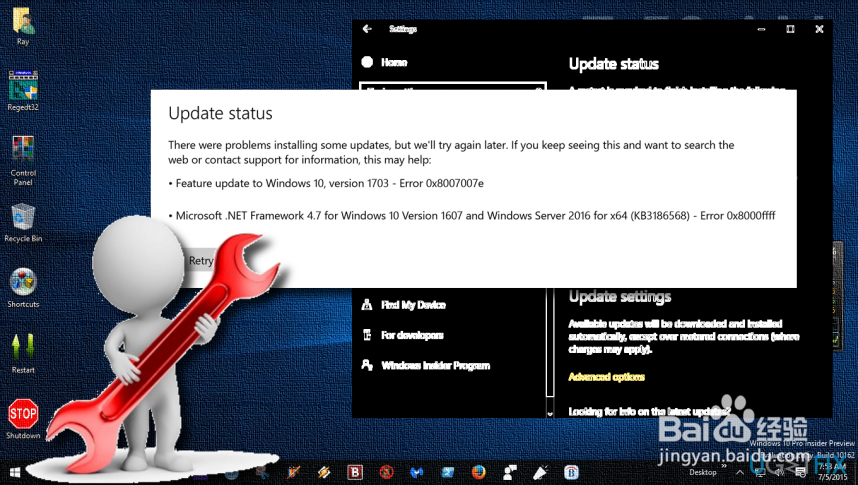Open Malwarebytes from the taskbar
Viewport: 858px width, 485px height.
(x=417, y=472)
